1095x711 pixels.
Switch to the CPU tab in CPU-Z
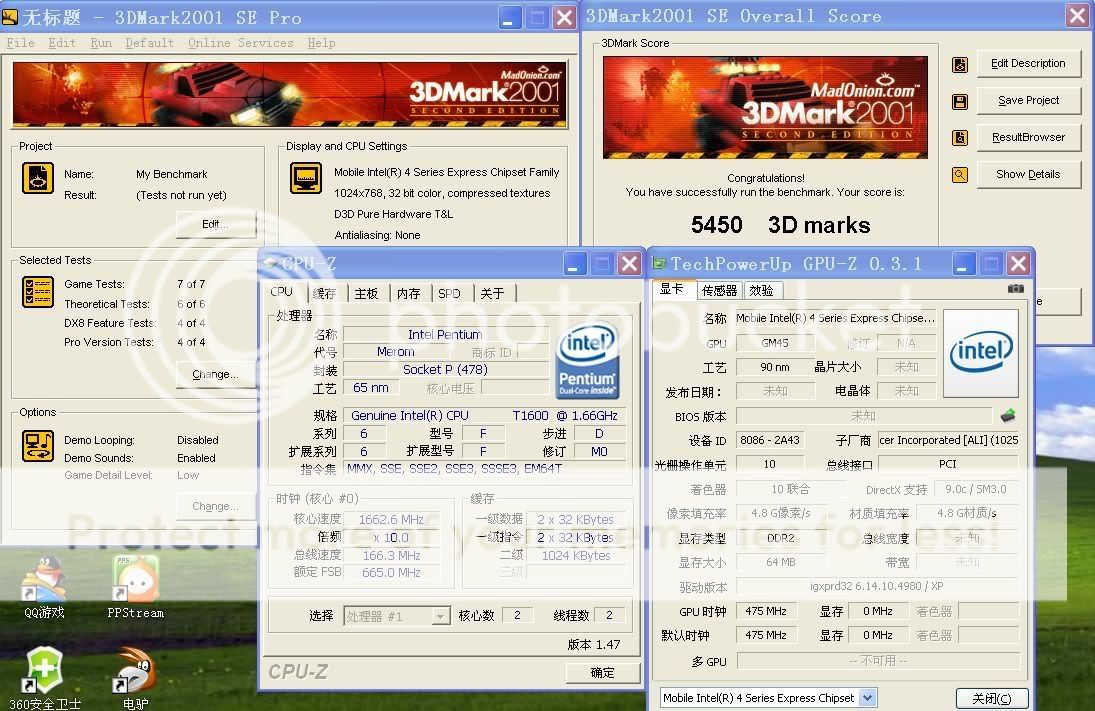(281, 292)
